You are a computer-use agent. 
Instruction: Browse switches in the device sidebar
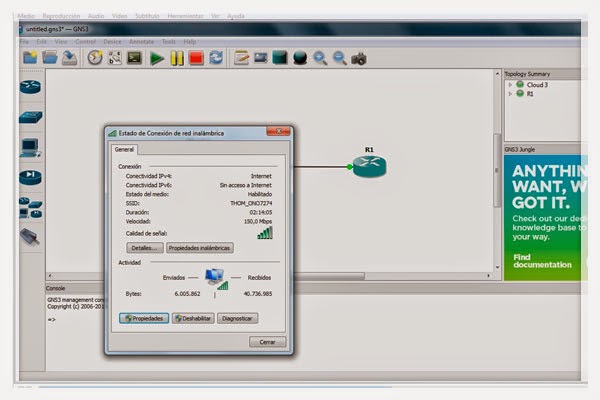pyautogui.click(x=31, y=117)
